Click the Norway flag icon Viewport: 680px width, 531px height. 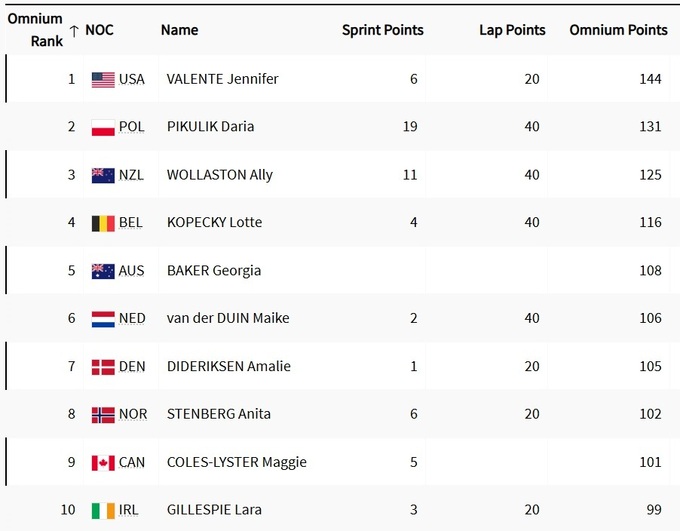(103, 415)
